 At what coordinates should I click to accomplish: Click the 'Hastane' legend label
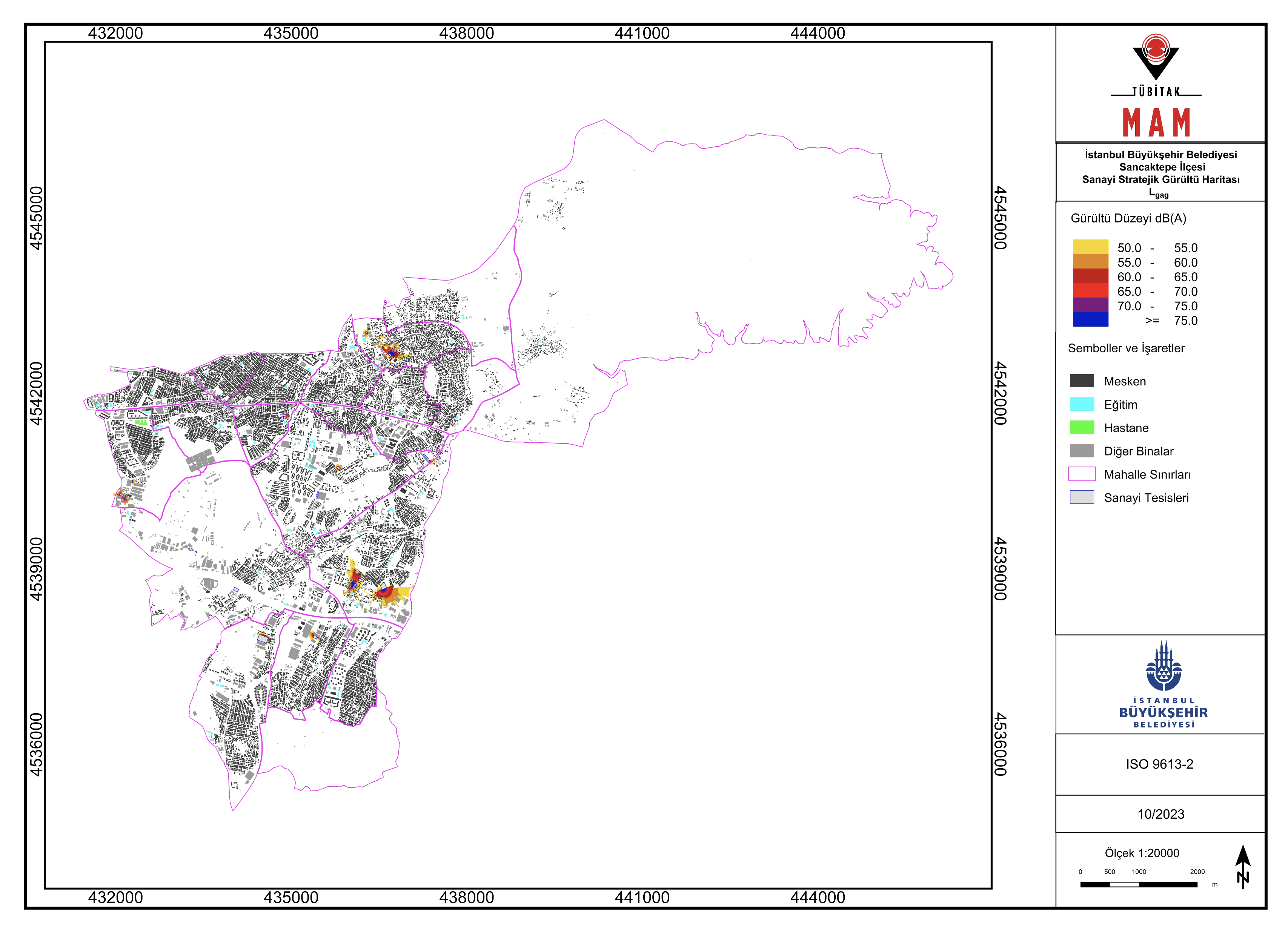click(x=1126, y=428)
